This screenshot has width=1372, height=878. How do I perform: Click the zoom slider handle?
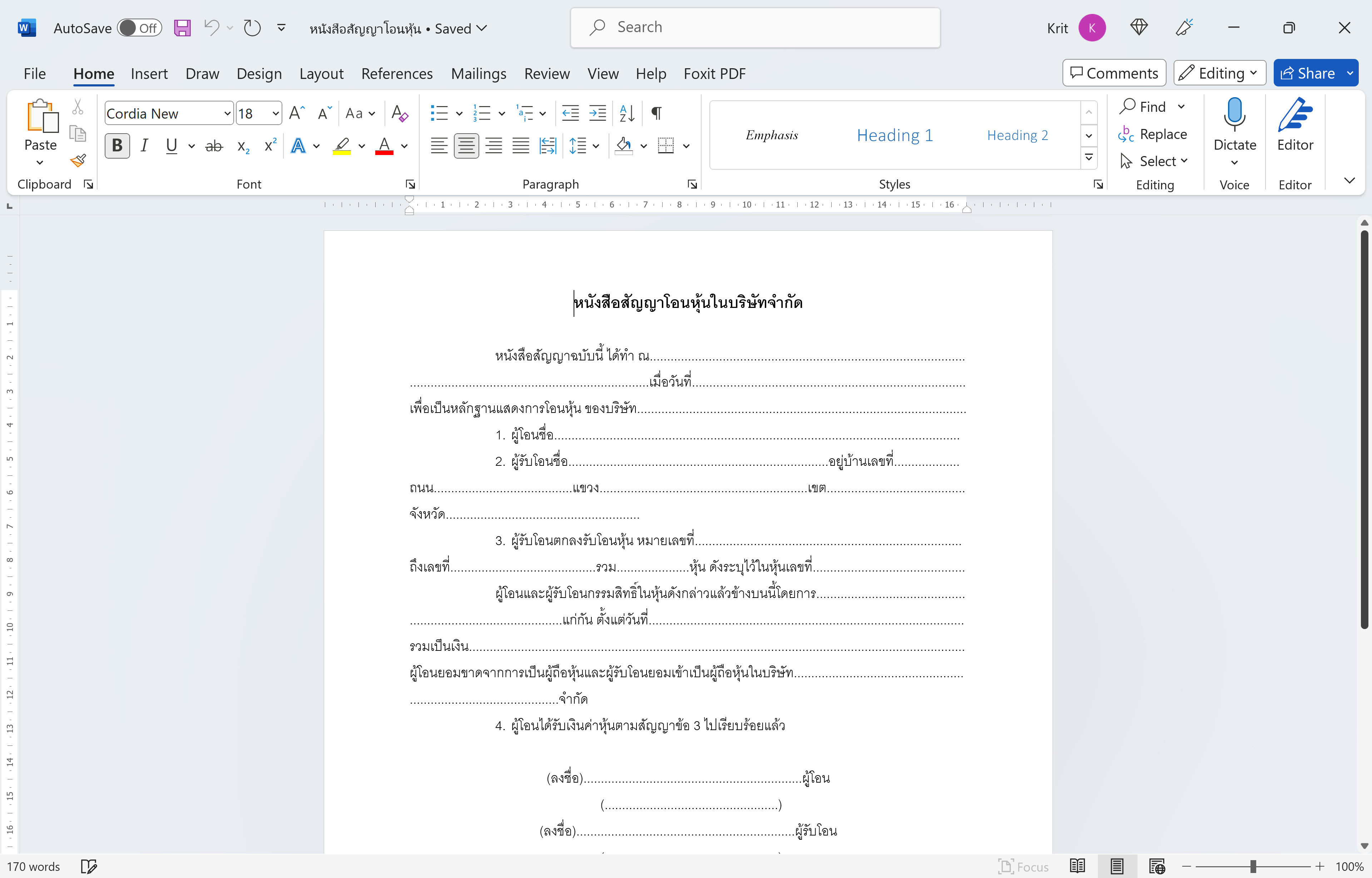pyautogui.click(x=1253, y=867)
